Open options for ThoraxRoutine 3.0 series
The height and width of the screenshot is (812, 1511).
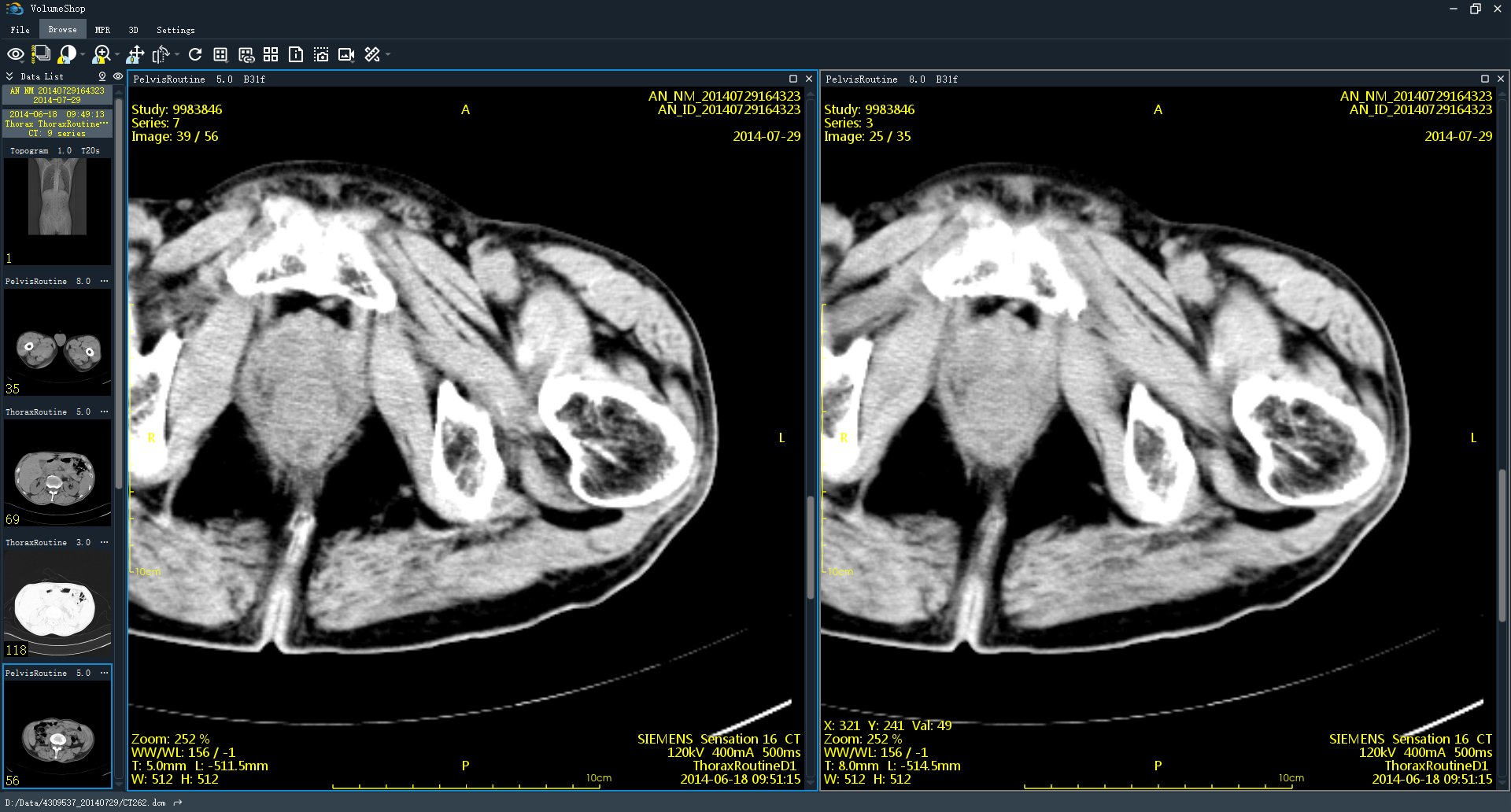coord(104,542)
